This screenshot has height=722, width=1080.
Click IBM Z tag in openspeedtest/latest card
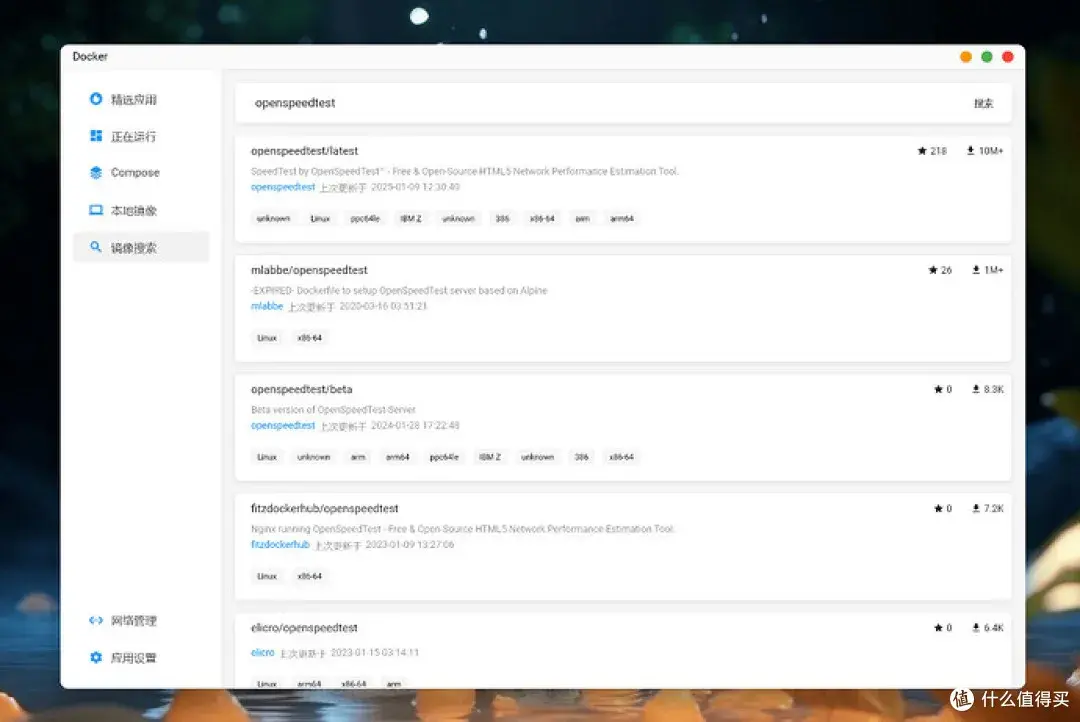point(411,218)
